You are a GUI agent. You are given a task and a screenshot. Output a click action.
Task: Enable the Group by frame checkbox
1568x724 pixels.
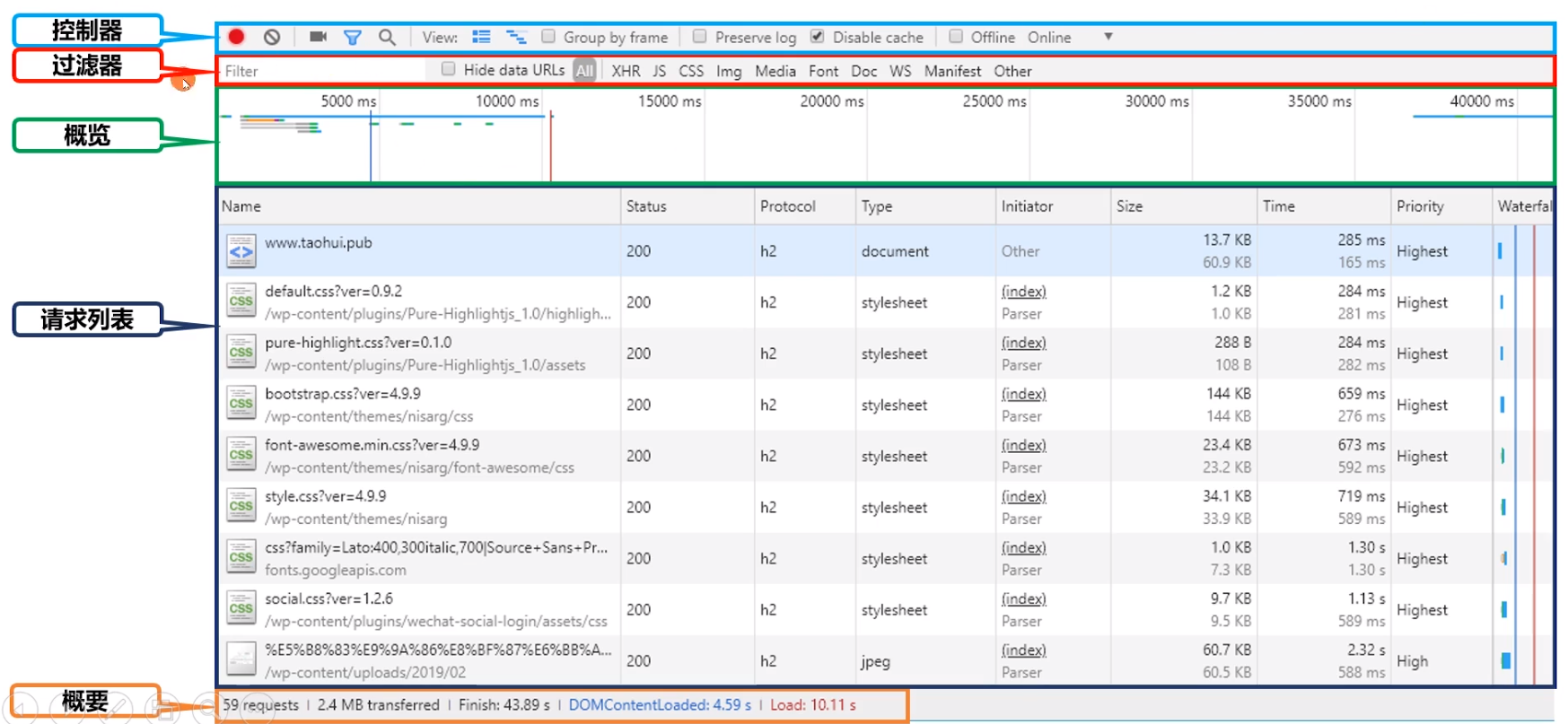(x=548, y=37)
